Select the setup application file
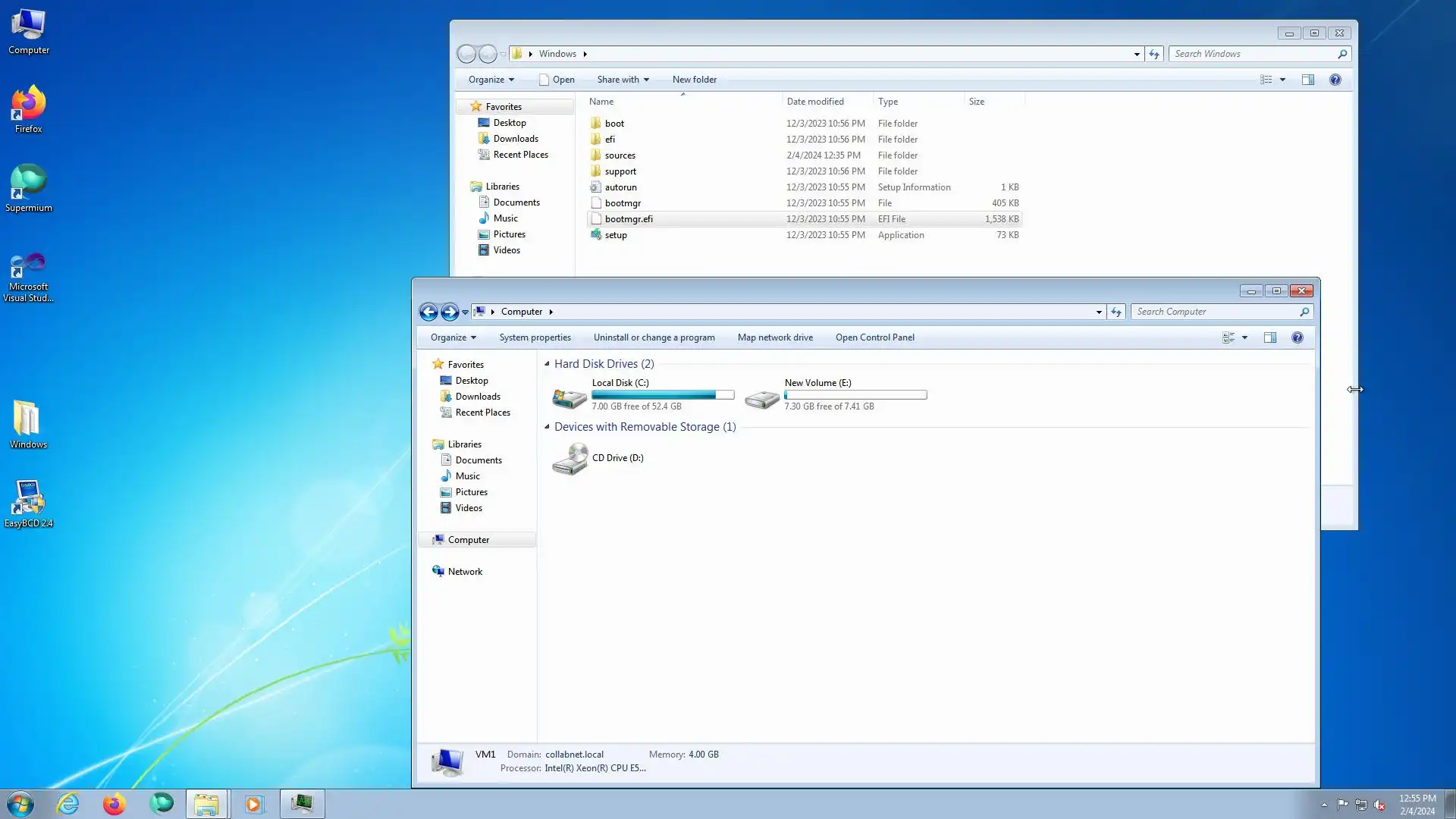Viewport: 1456px width, 819px height. tap(616, 235)
